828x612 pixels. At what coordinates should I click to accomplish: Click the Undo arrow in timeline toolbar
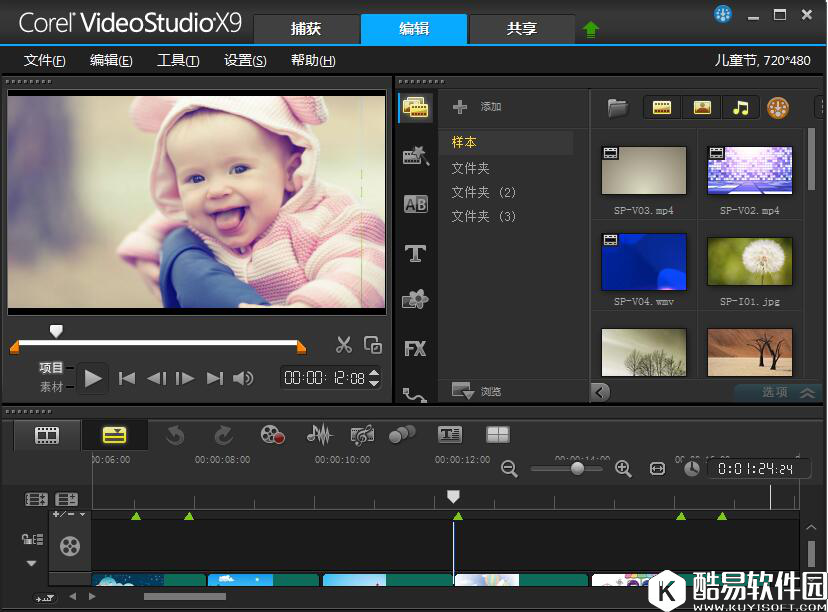(175, 434)
